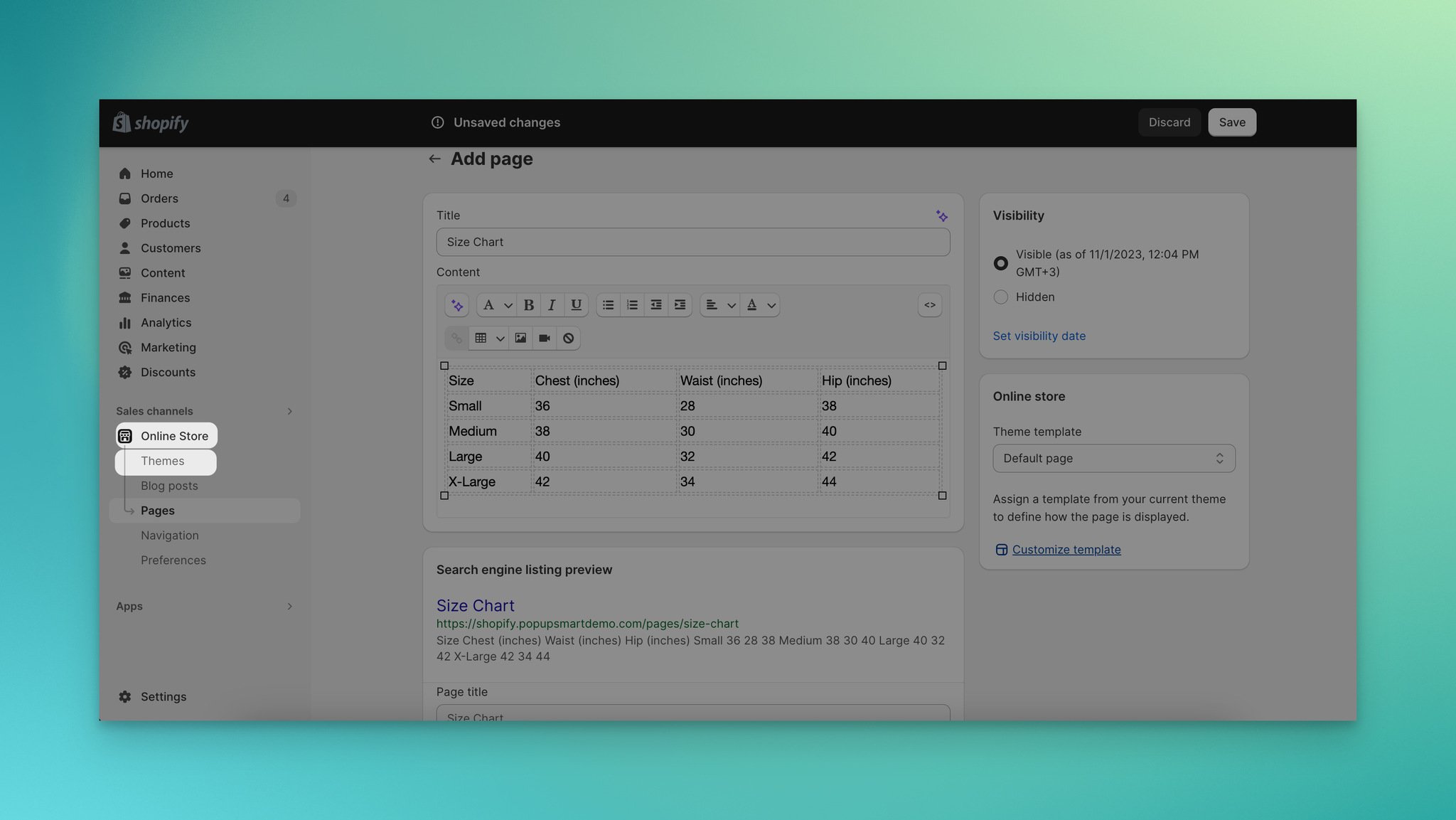
Task: Click the italic formatting icon
Action: tap(552, 304)
